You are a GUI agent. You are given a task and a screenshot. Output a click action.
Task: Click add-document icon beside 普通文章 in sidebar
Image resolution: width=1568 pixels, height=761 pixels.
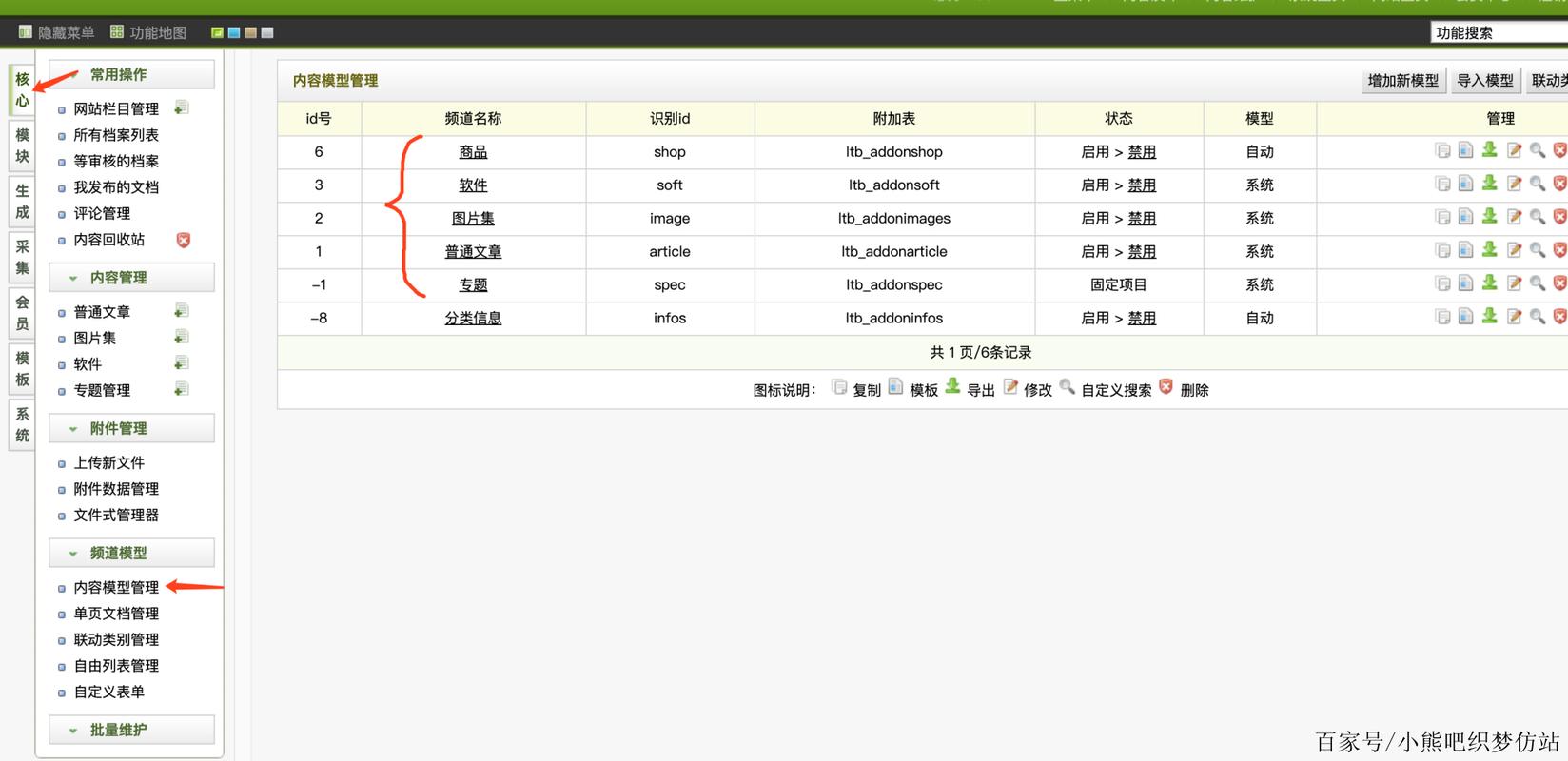click(182, 311)
